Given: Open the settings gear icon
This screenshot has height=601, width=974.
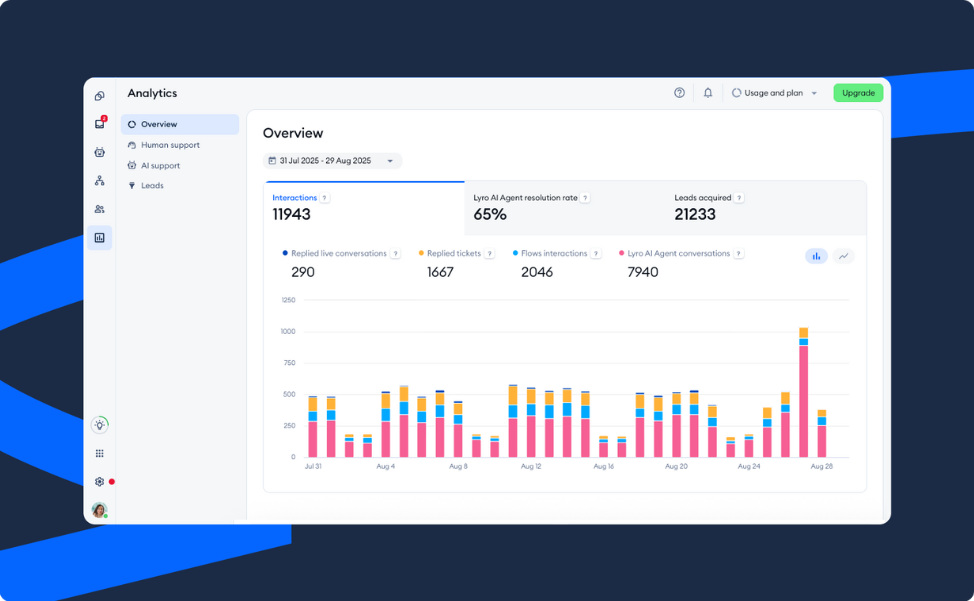Looking at the screenshot, I should click(99, 482).
